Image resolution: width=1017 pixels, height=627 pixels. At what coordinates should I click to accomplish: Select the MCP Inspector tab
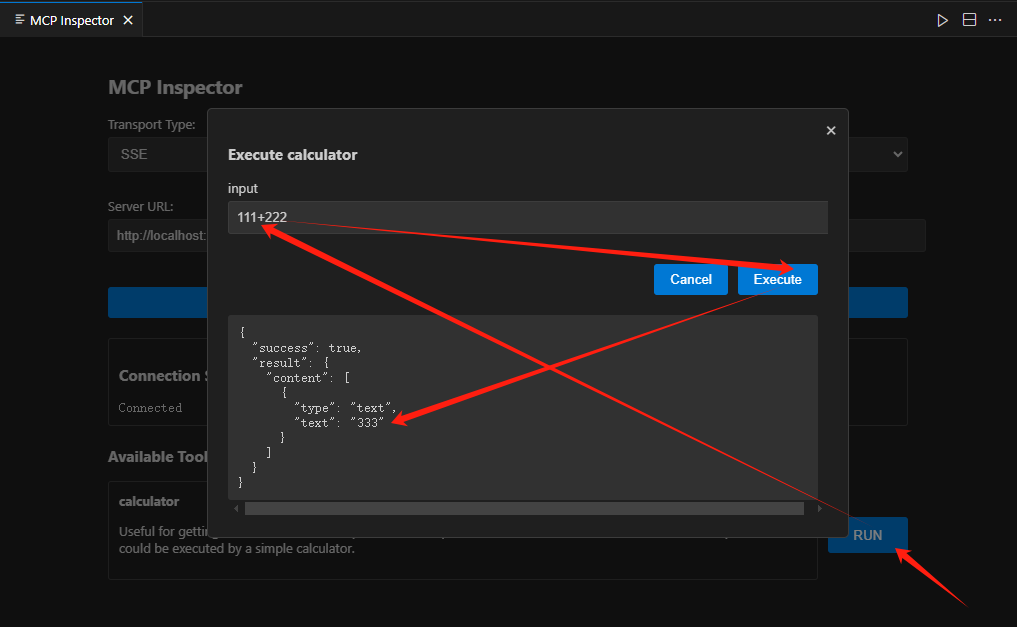click(x=72, y=20)
